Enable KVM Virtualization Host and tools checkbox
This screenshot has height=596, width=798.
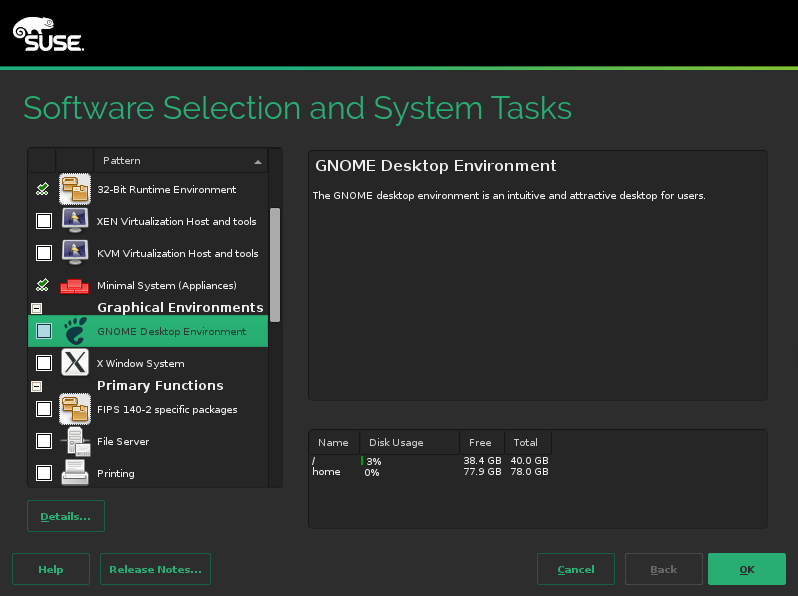[x=44, y=253]
